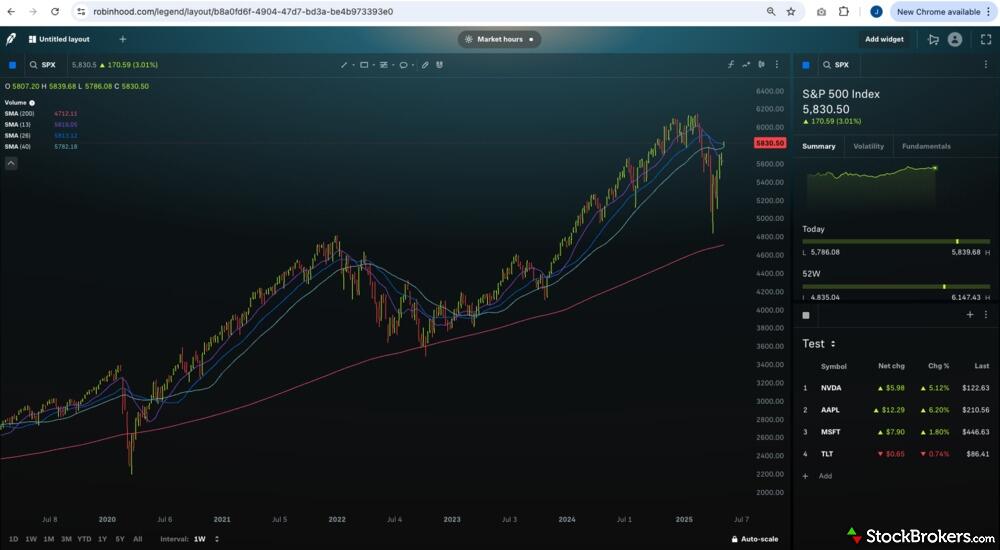Image resolution: width=1000 pixels, height=550 pixels.
Task: Click the feedback megaphone icon
Action: [933, 39]
